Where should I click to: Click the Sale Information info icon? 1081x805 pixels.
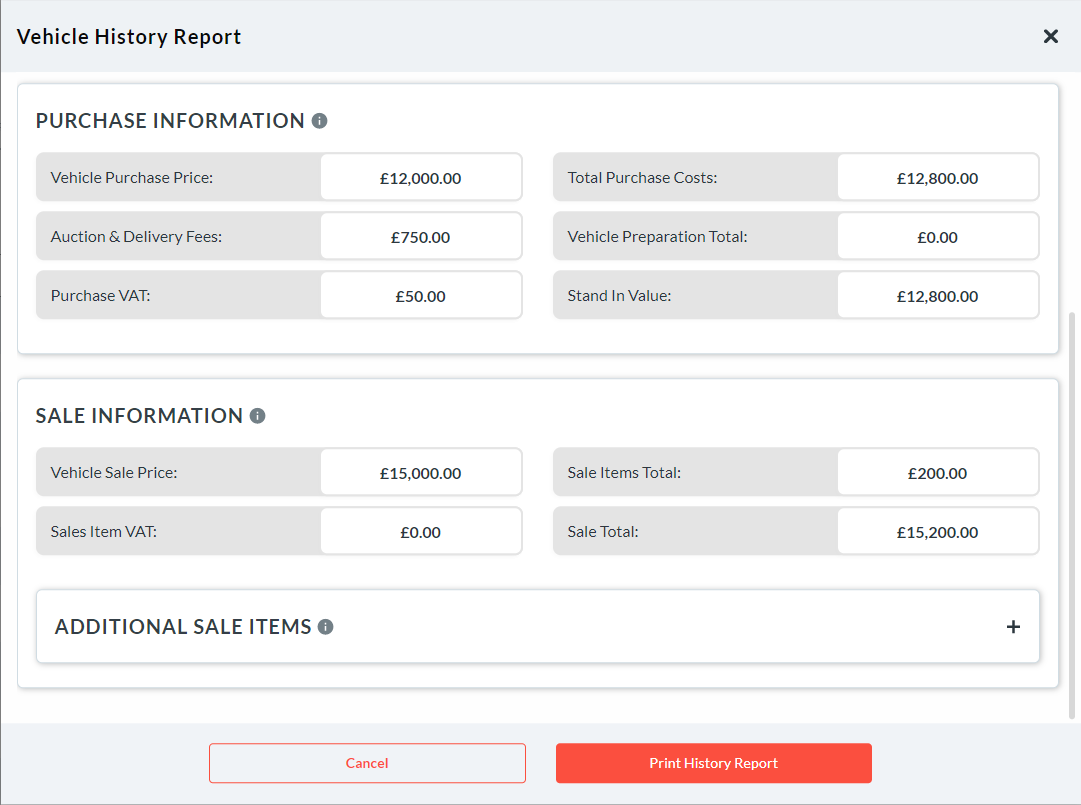(x=258, y=416)
